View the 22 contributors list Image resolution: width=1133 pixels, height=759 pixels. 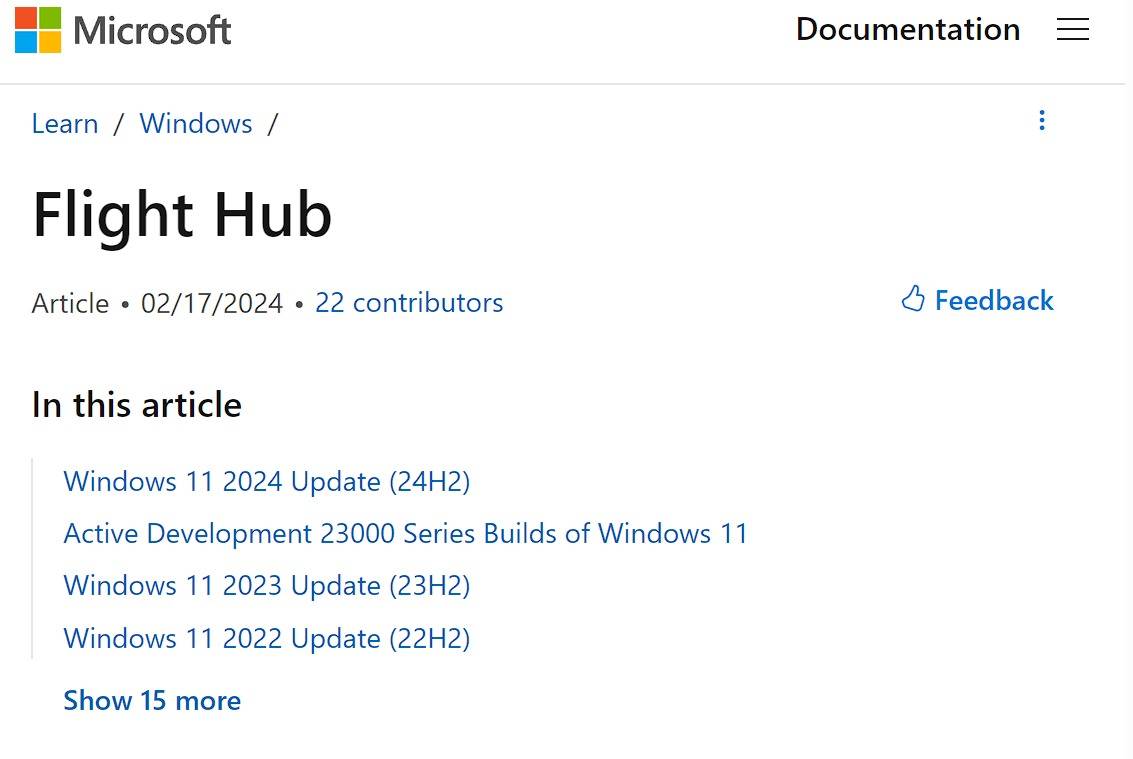pyautogui.click(x=409, y=303)
